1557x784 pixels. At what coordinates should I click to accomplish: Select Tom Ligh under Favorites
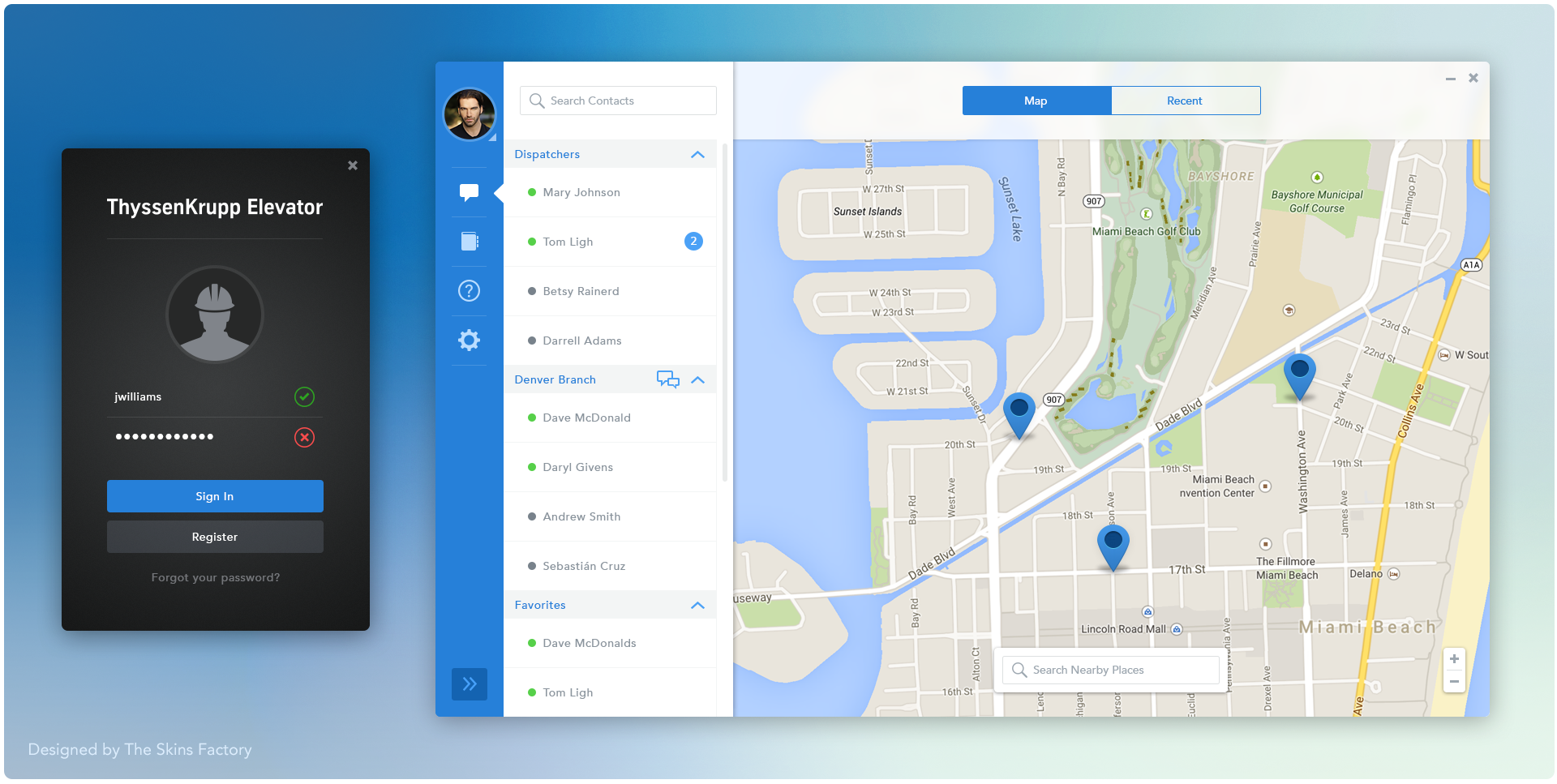pyautogui.click(x=610, y=692)
